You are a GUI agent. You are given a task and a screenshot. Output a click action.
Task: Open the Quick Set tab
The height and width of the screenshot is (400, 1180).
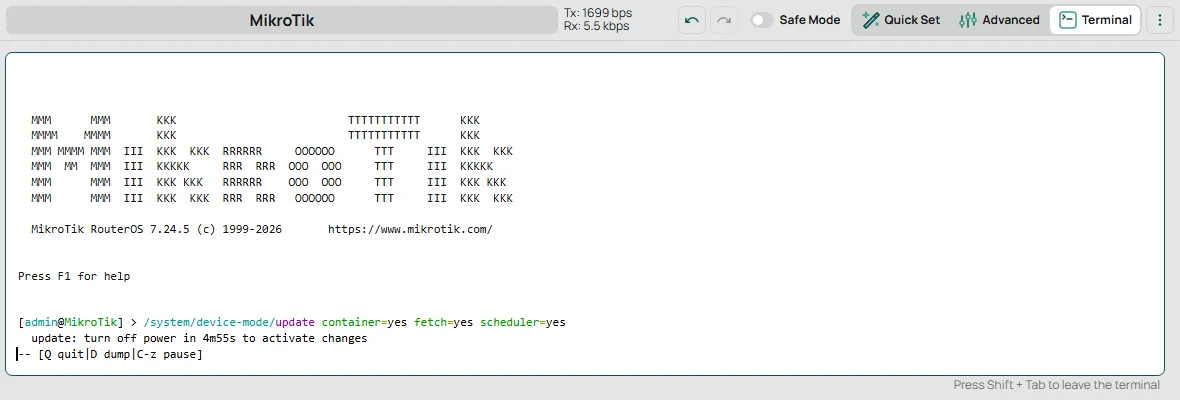[x=901, y=20]
